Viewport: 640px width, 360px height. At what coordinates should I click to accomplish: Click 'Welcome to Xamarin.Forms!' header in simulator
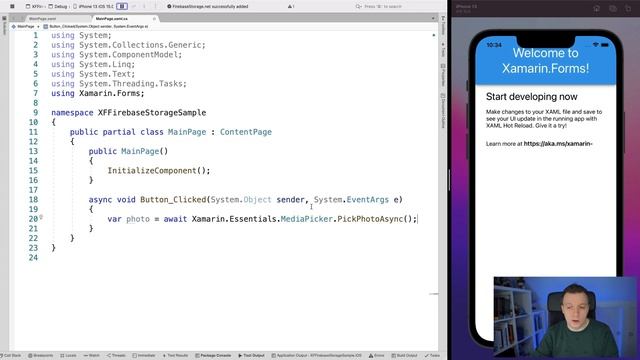tap(545, 60)
